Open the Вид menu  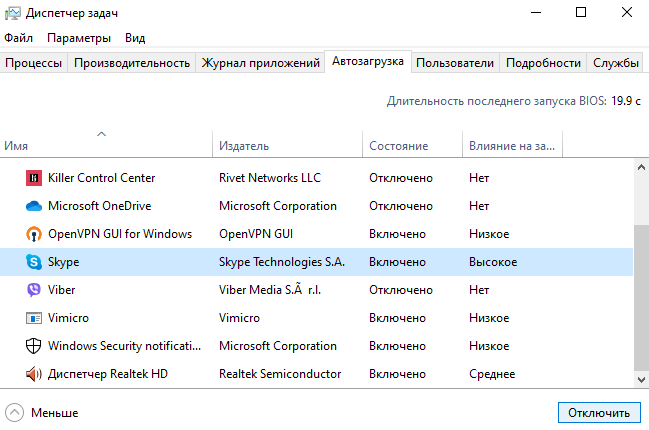(x=135, y=38)
